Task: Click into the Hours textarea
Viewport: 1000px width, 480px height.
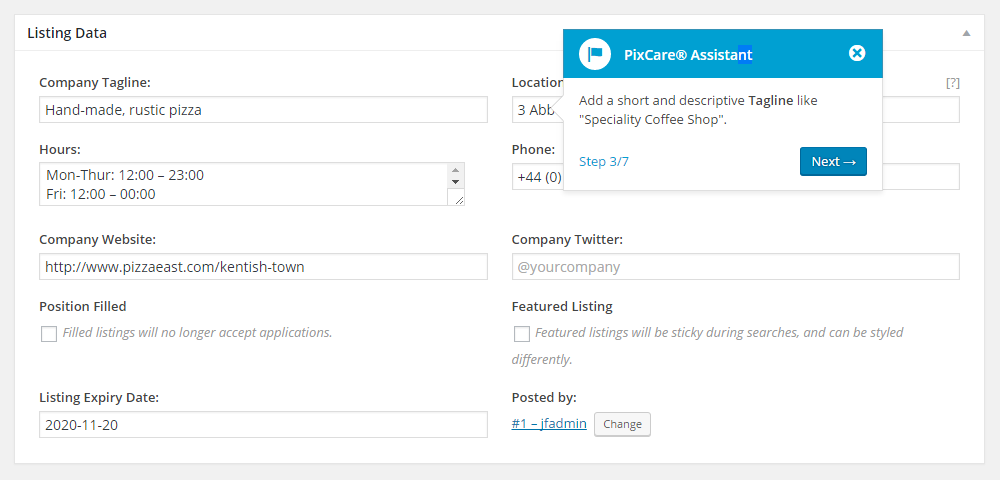Action: pyautogui.click(x=240, y=184)
